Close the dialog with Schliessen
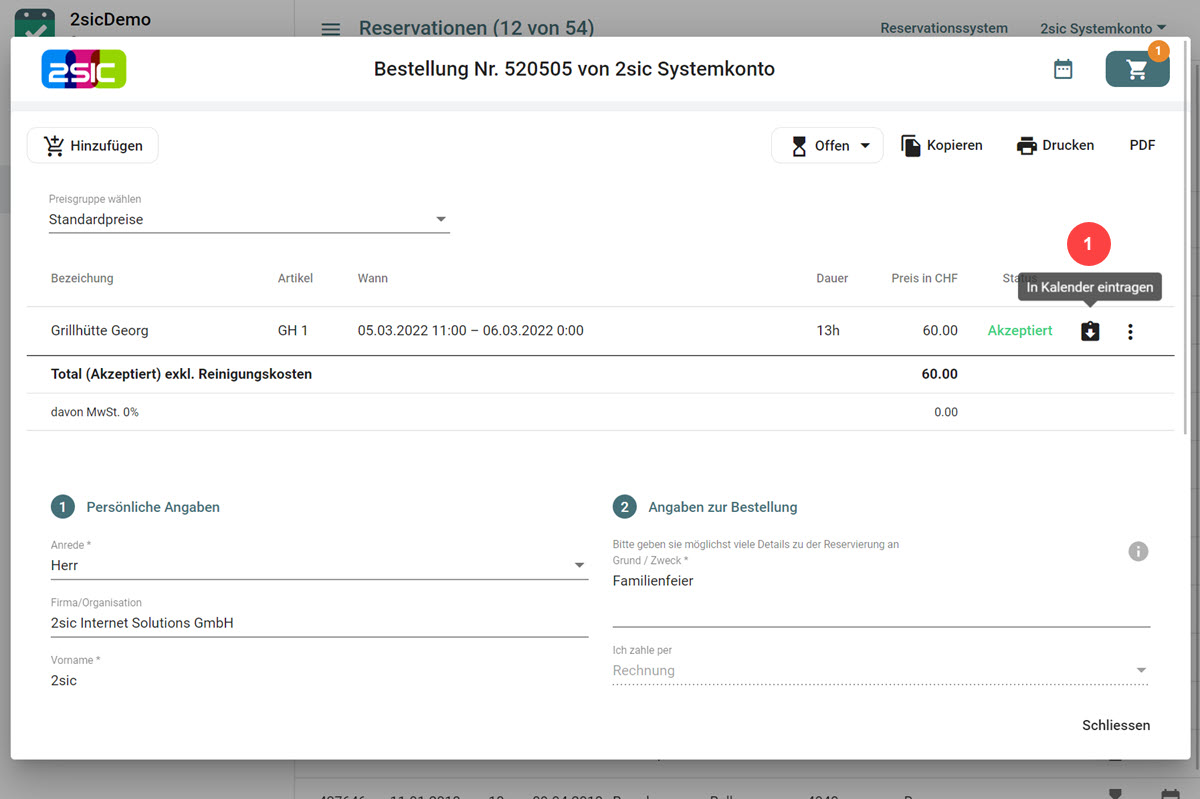This screenshot has height=799, width=1200. [x=1115, y=725]
